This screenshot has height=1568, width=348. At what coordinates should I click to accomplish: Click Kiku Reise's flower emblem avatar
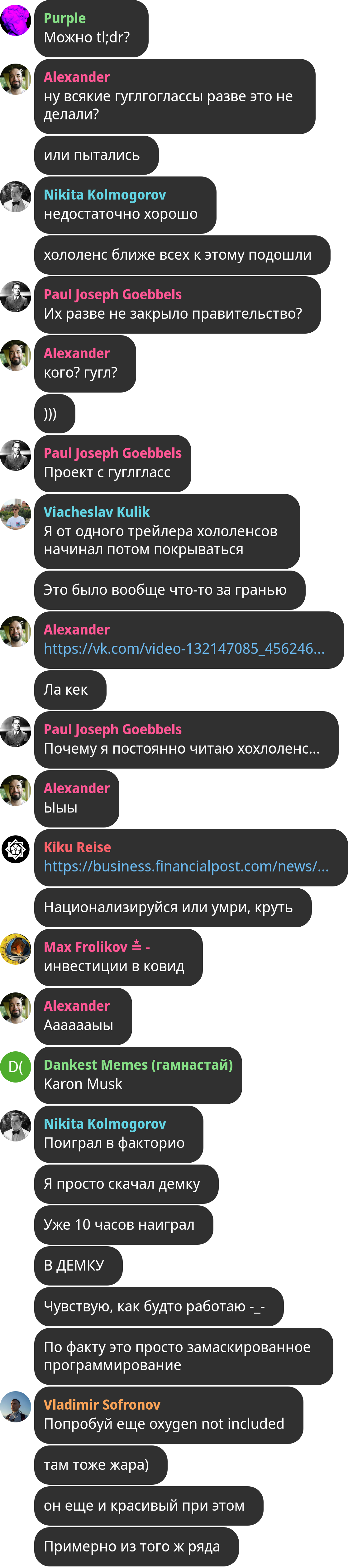(x=16, y=849)
